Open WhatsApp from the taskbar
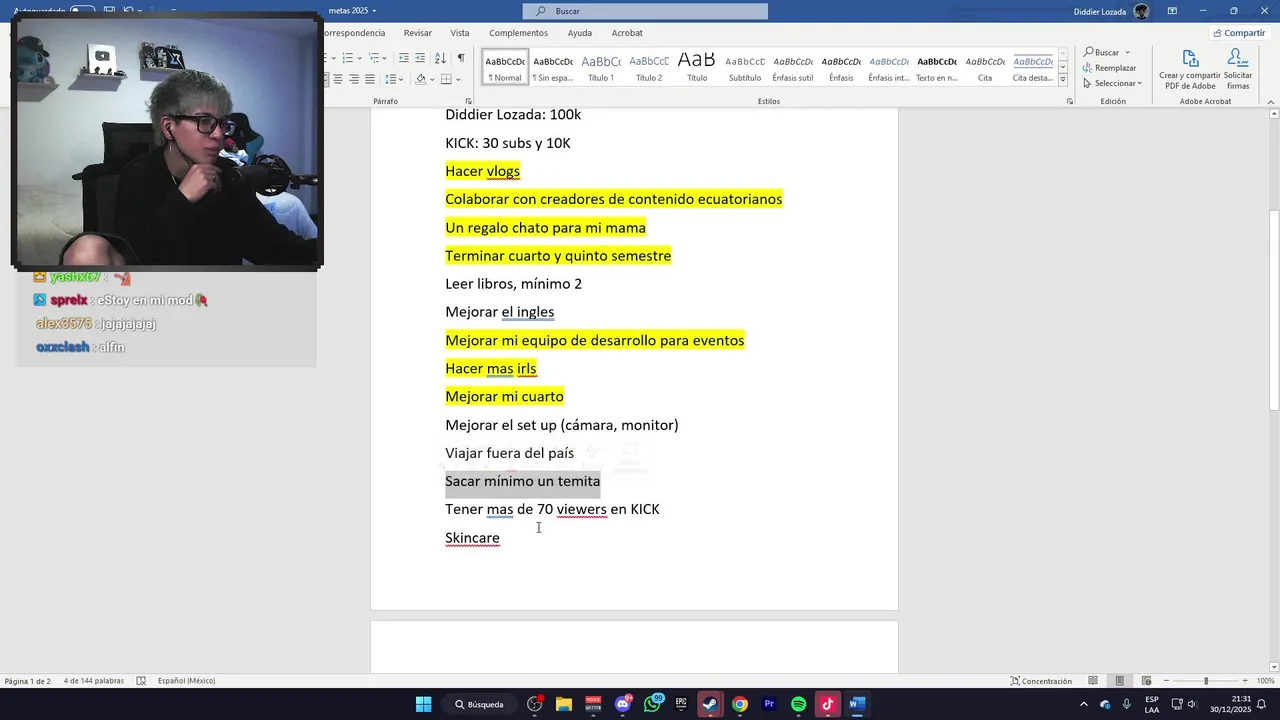This screenshot has height=720, width=1280. click(652, 704)
